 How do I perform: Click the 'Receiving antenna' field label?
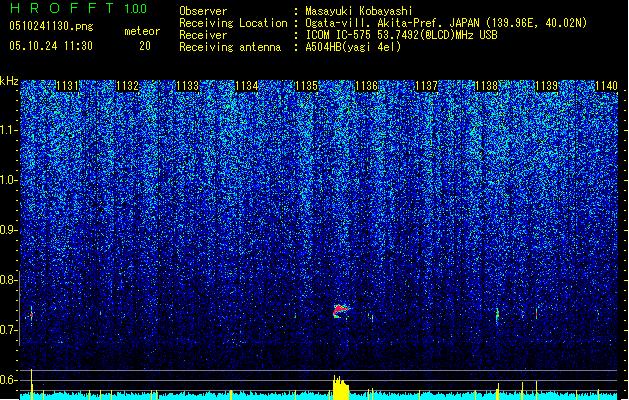coord(230,47)
